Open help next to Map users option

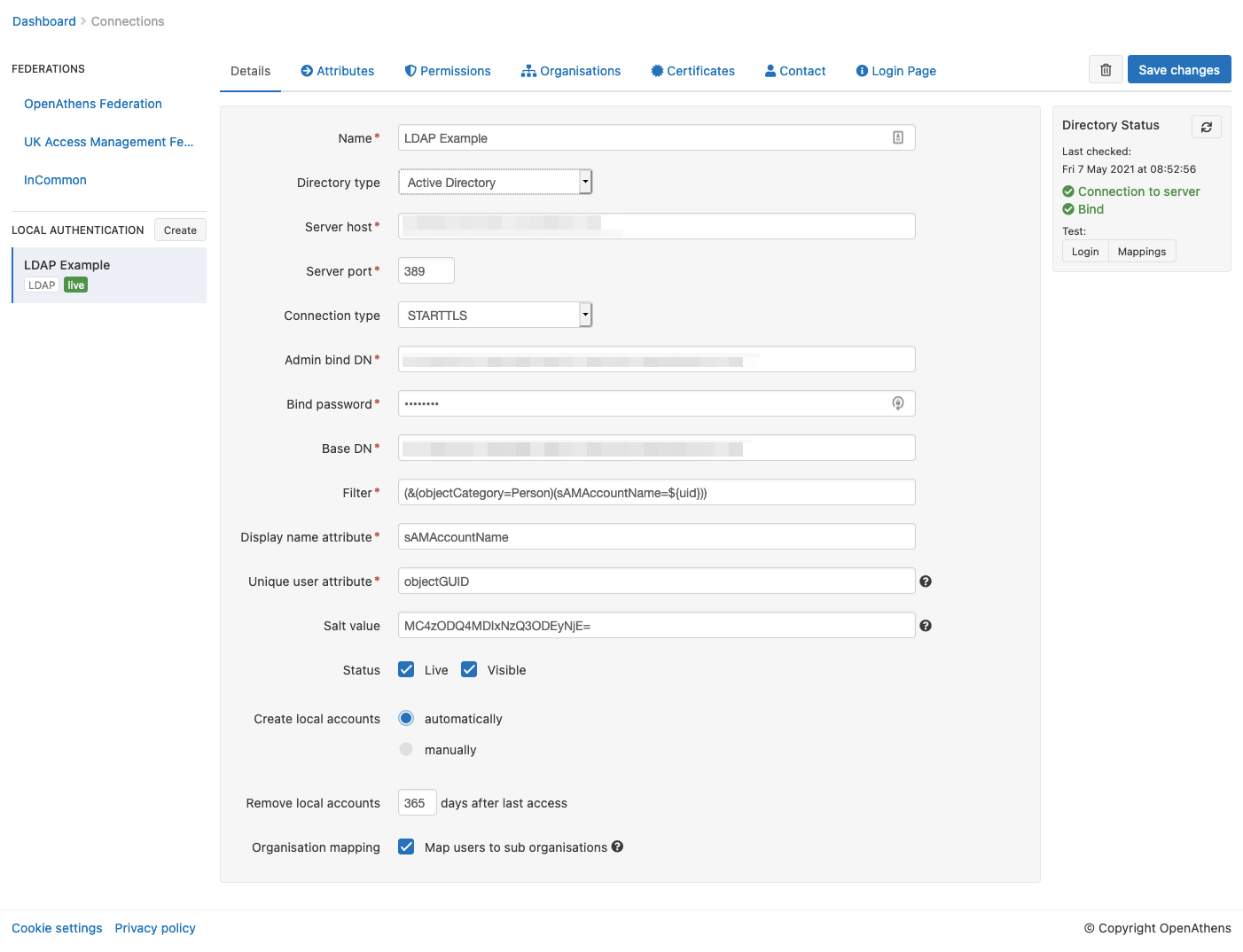[x=617, y=847]
